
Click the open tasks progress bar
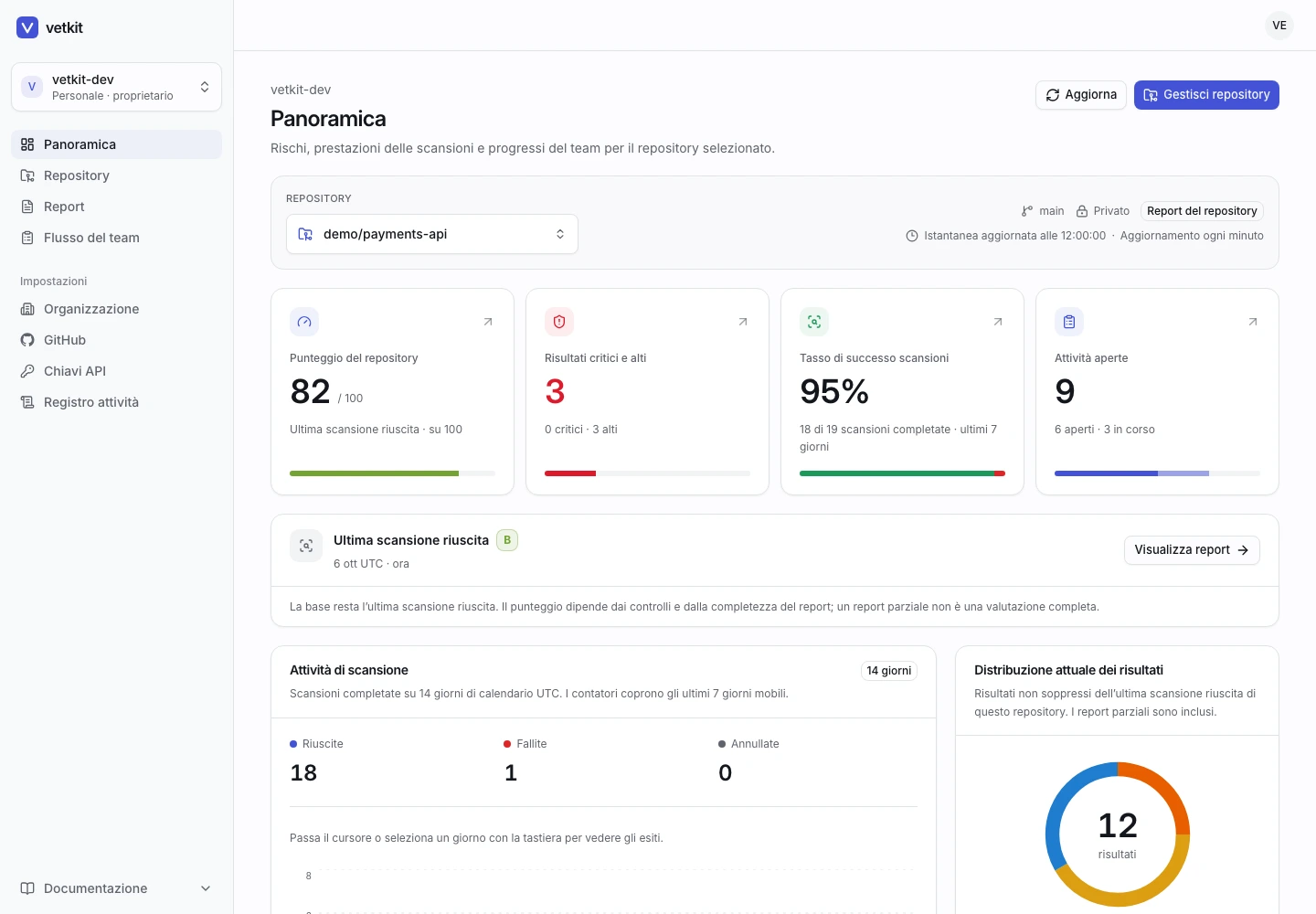pyautogui.click(x=1157, y=473)
